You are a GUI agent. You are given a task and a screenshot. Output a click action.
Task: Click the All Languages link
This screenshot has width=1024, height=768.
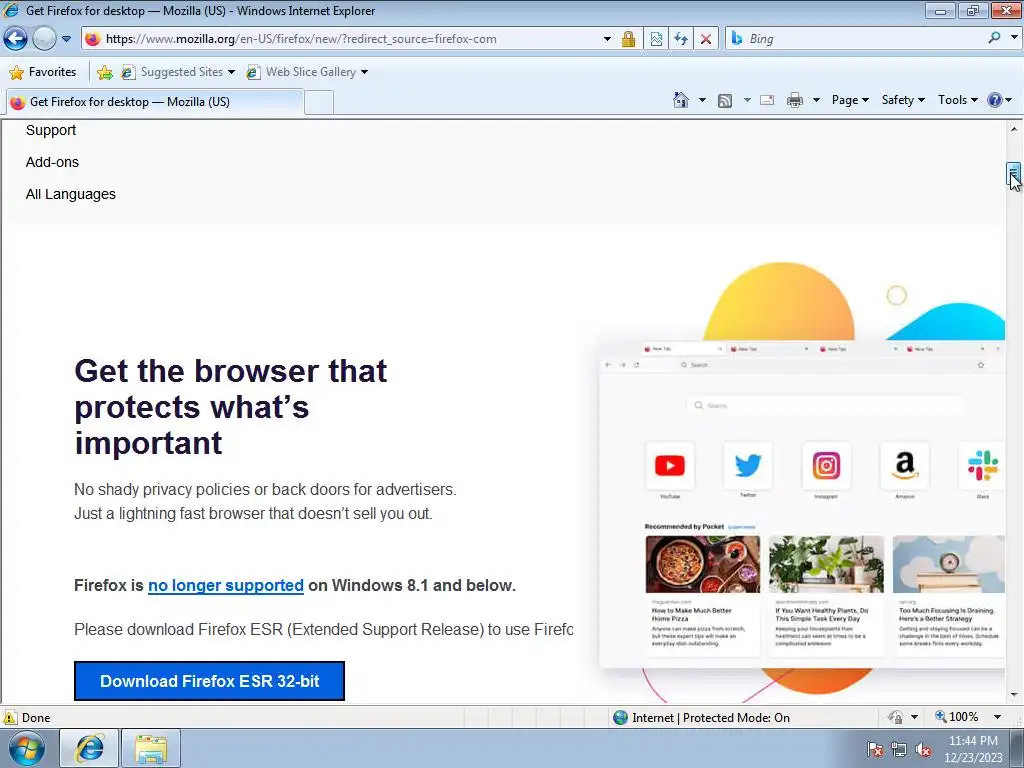point(71,194)
